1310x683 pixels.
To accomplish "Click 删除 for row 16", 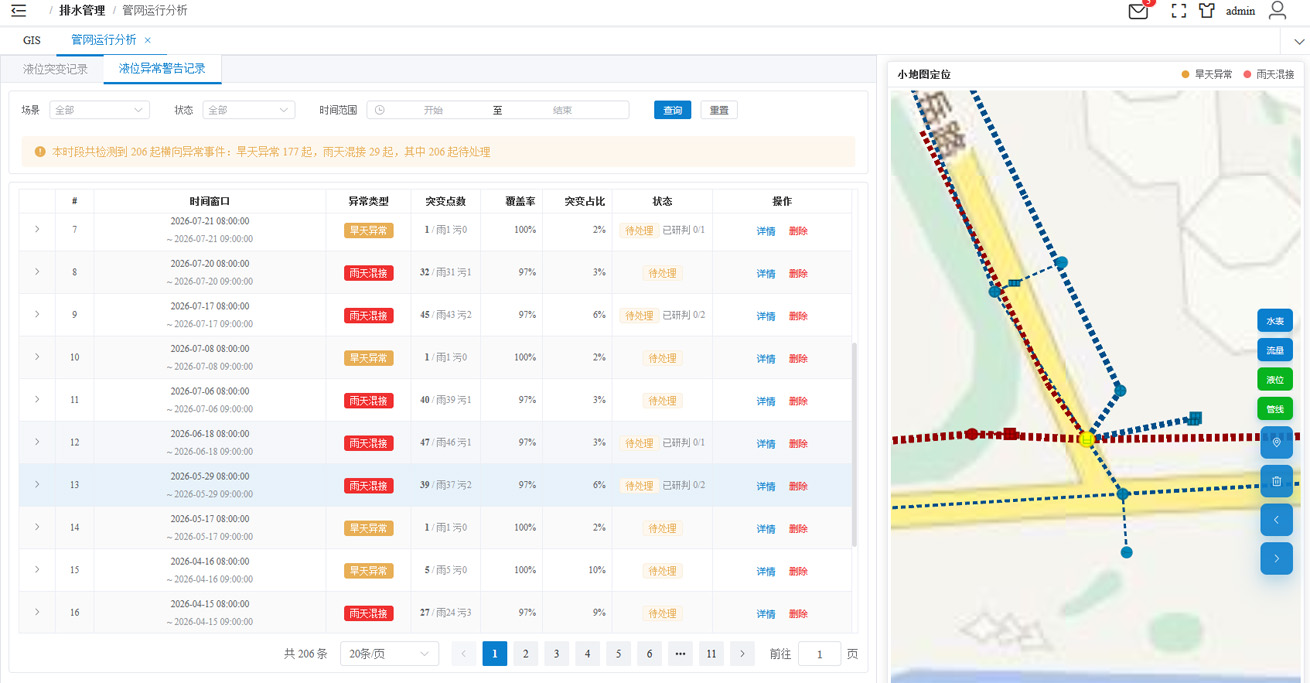I will (798, 614).
